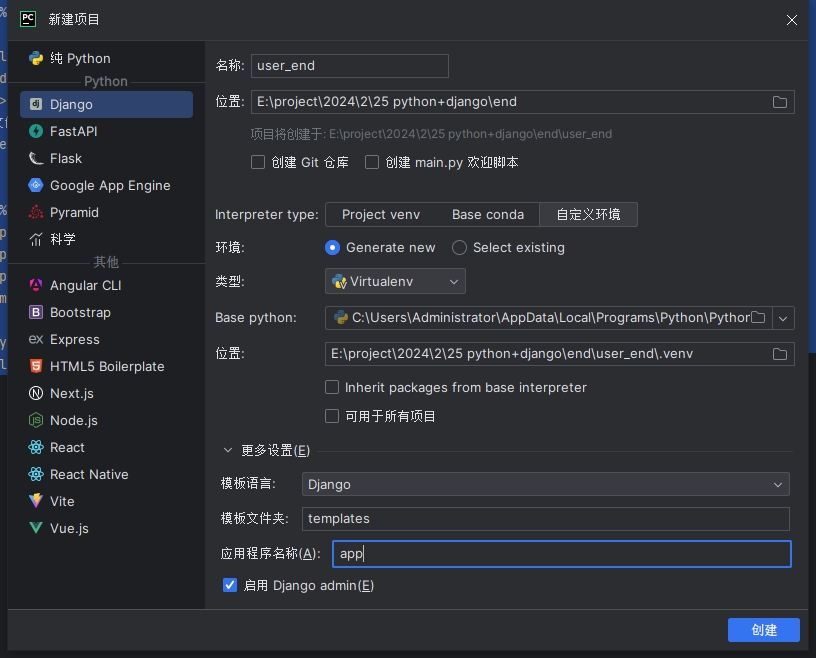Pick the React atom icon

coord(36,447)
